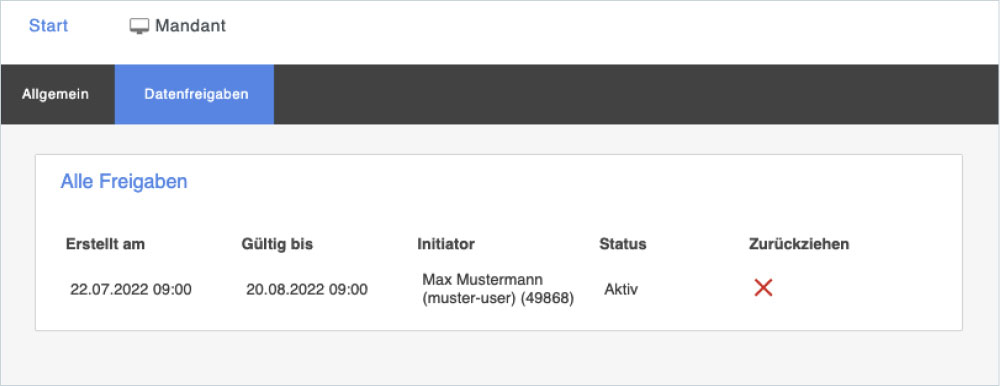Click the (muster-user) (49868) text
Image resolution: width=1000 pixels, height=386 pixels.
498,299
